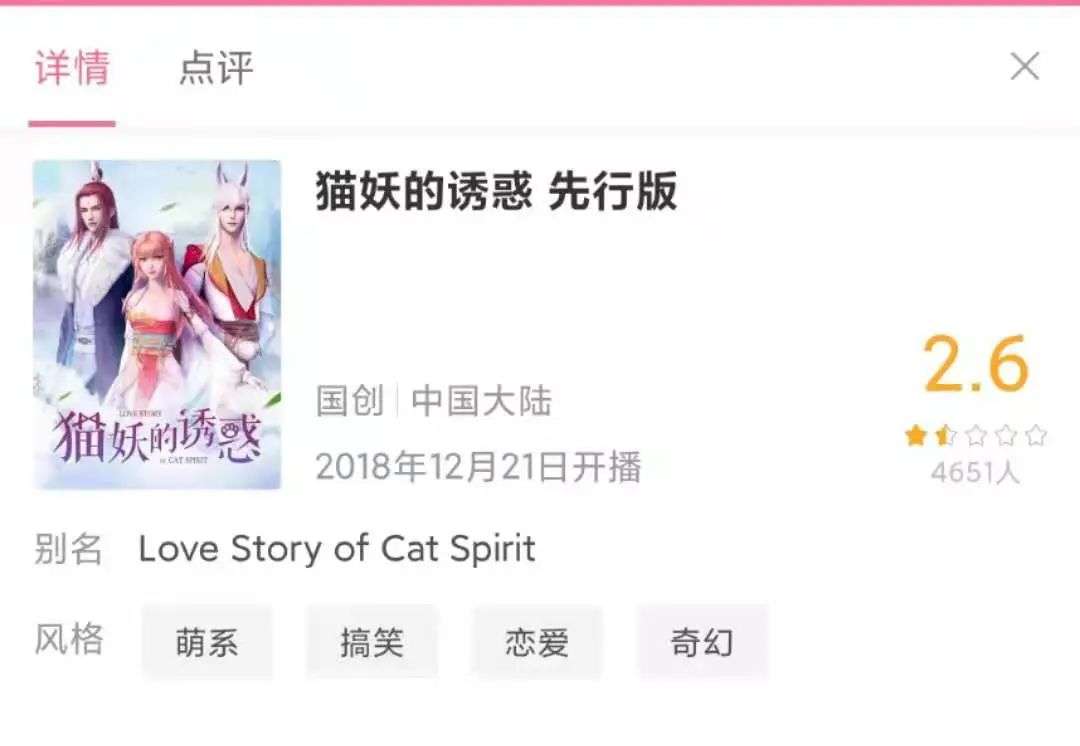Click the 4651人 rater count
Viewport: 1080px width, 746px height.
pyautogui.click(x=975, y=473)
